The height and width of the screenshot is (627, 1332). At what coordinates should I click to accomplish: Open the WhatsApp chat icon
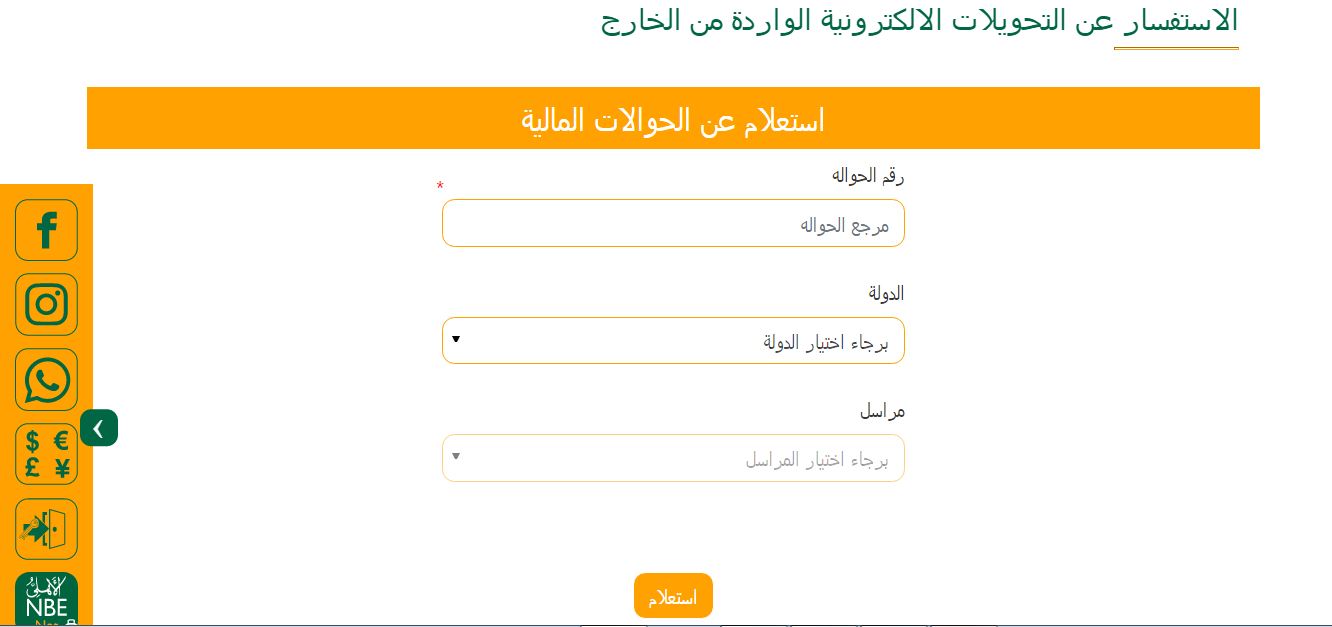click(x=46, y=379)
